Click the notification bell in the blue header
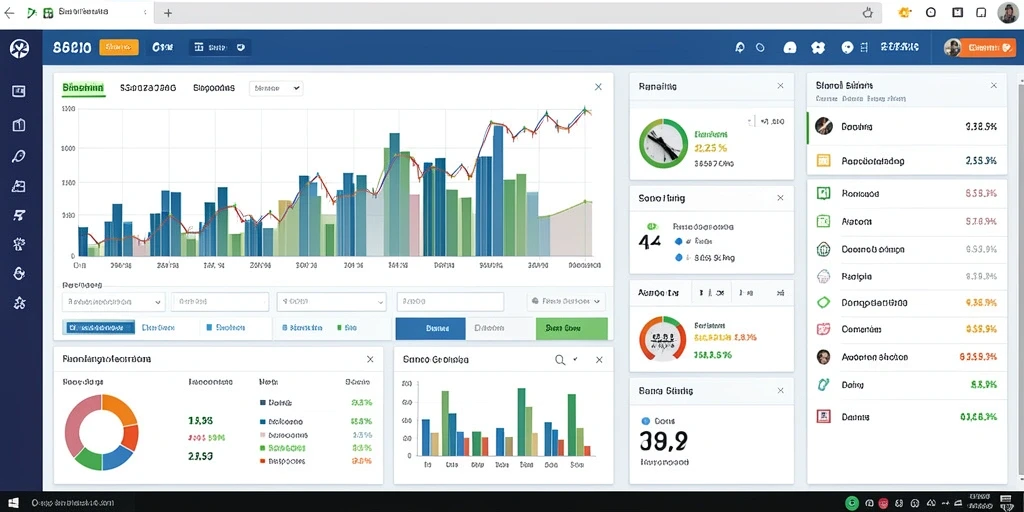Viewport: 1024px width, 512px height. [x=740, y=48]
